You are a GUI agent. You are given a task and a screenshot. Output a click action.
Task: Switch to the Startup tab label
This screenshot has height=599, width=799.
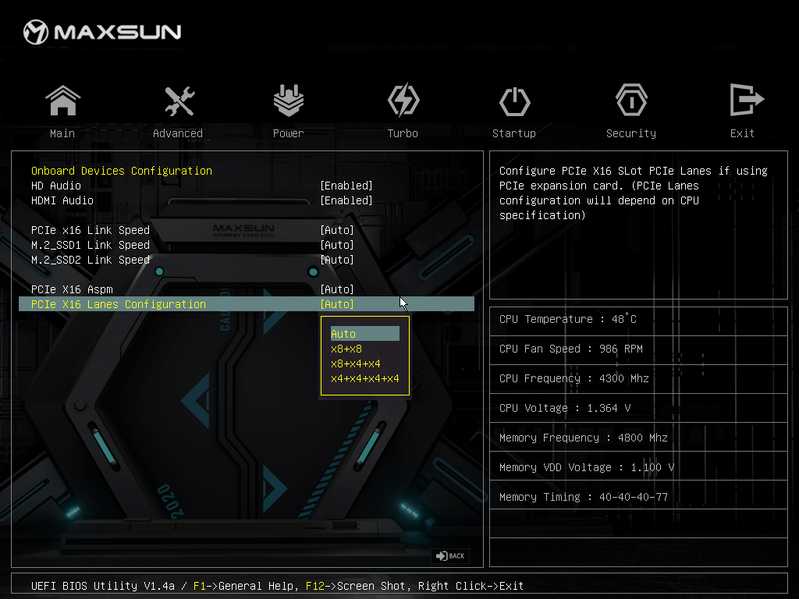tap(514, 133)
